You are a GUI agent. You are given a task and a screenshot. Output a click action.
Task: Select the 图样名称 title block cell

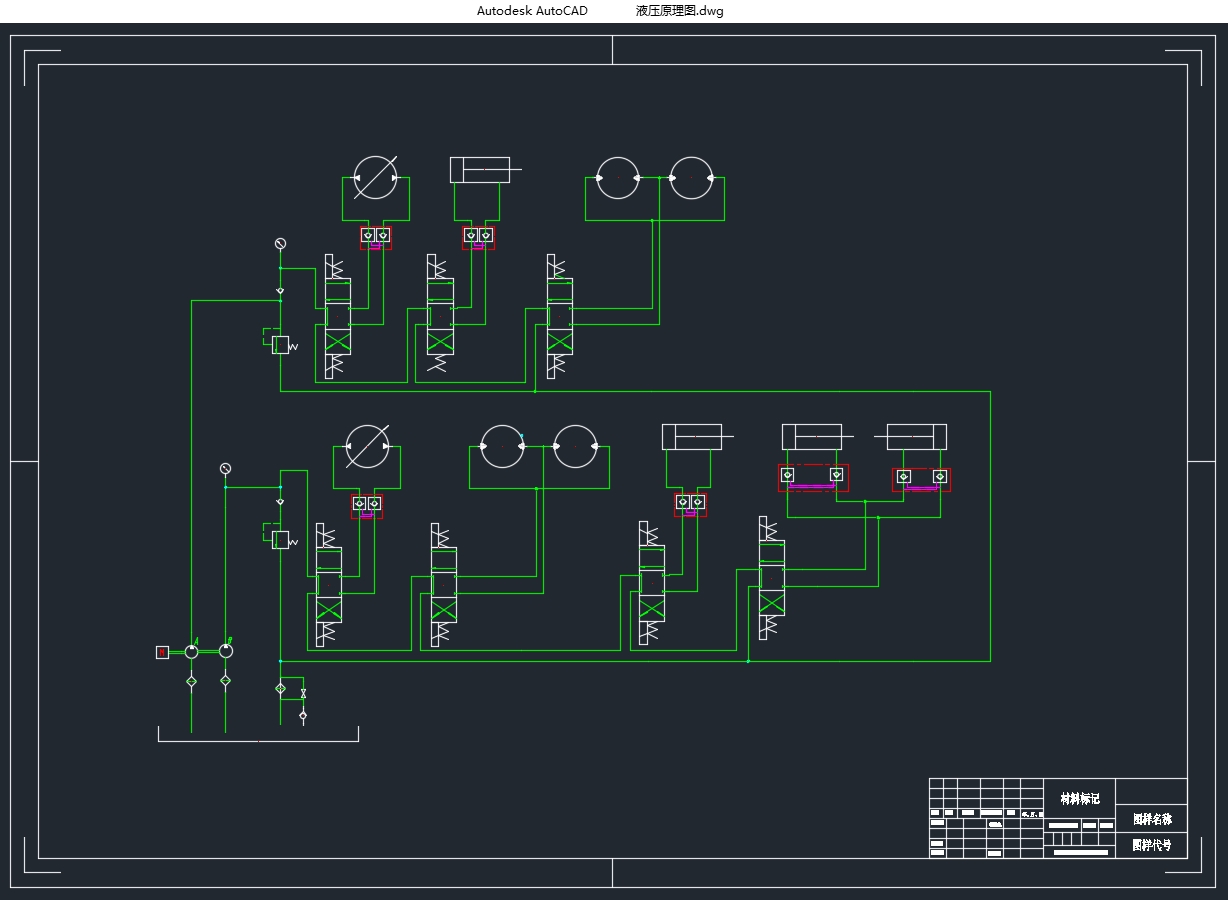tap(1151, 819)
